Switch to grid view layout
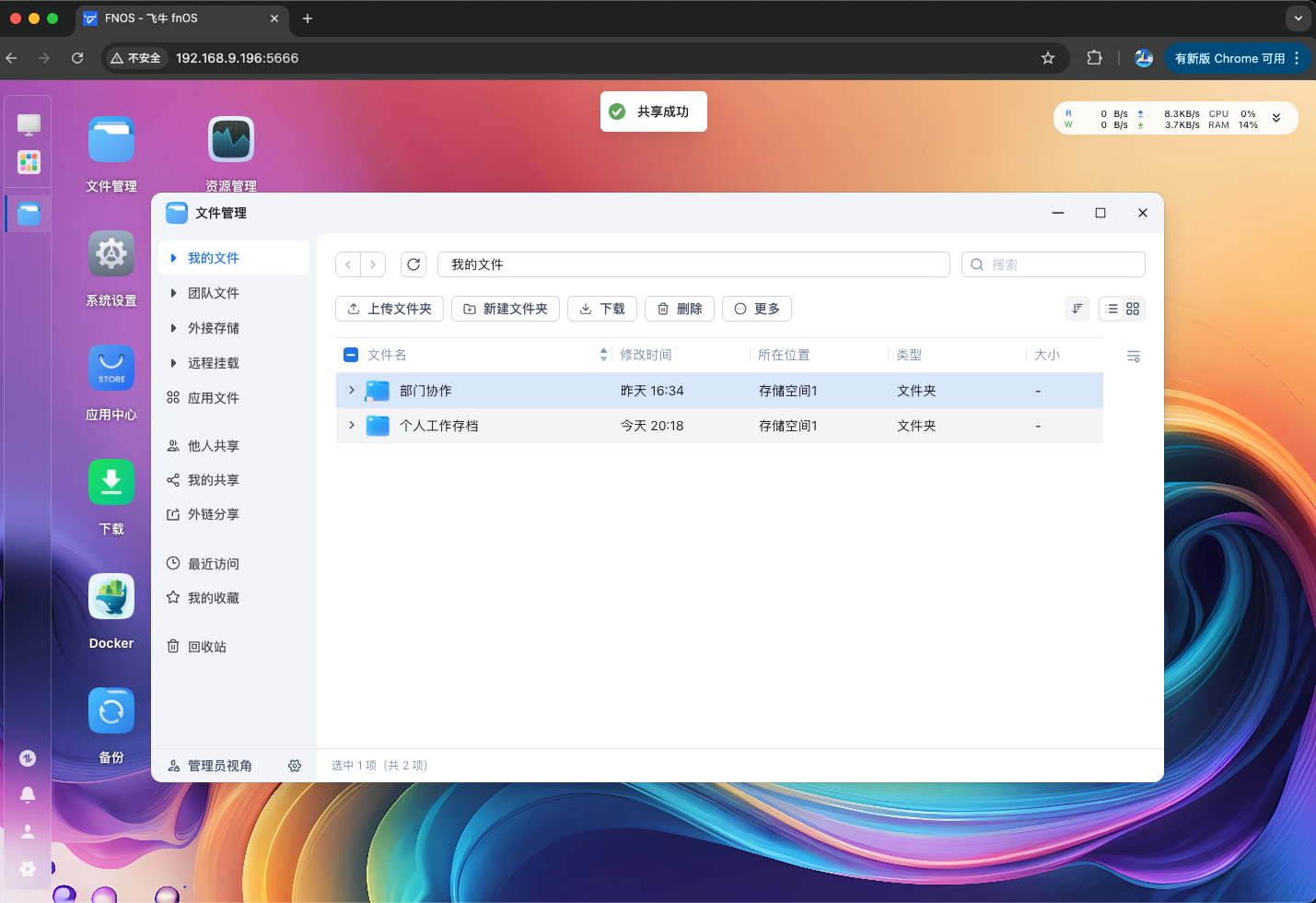 click(1133, 309)
